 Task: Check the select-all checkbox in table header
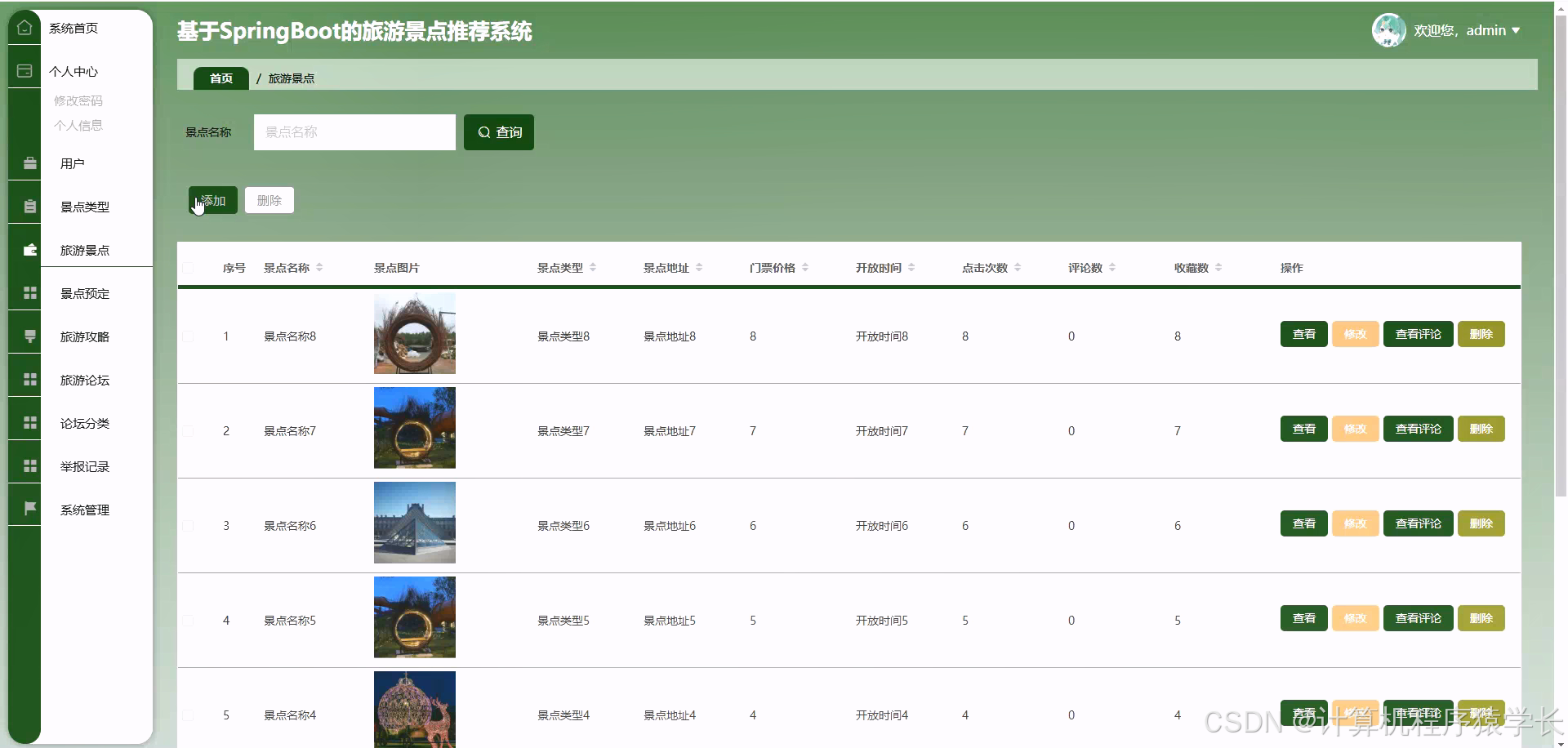coord(187,267)
